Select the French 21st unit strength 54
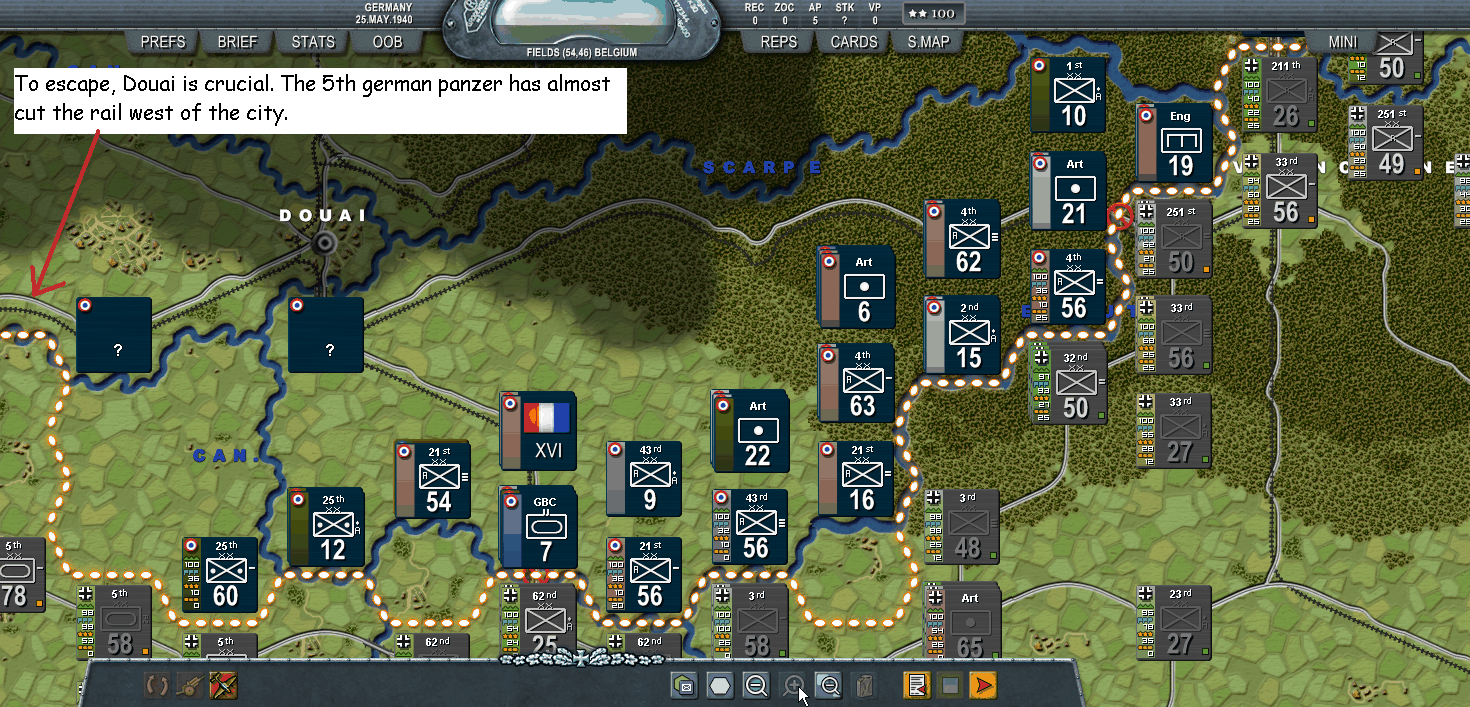This screenshot has width=1470, height=707. point(433,480)
